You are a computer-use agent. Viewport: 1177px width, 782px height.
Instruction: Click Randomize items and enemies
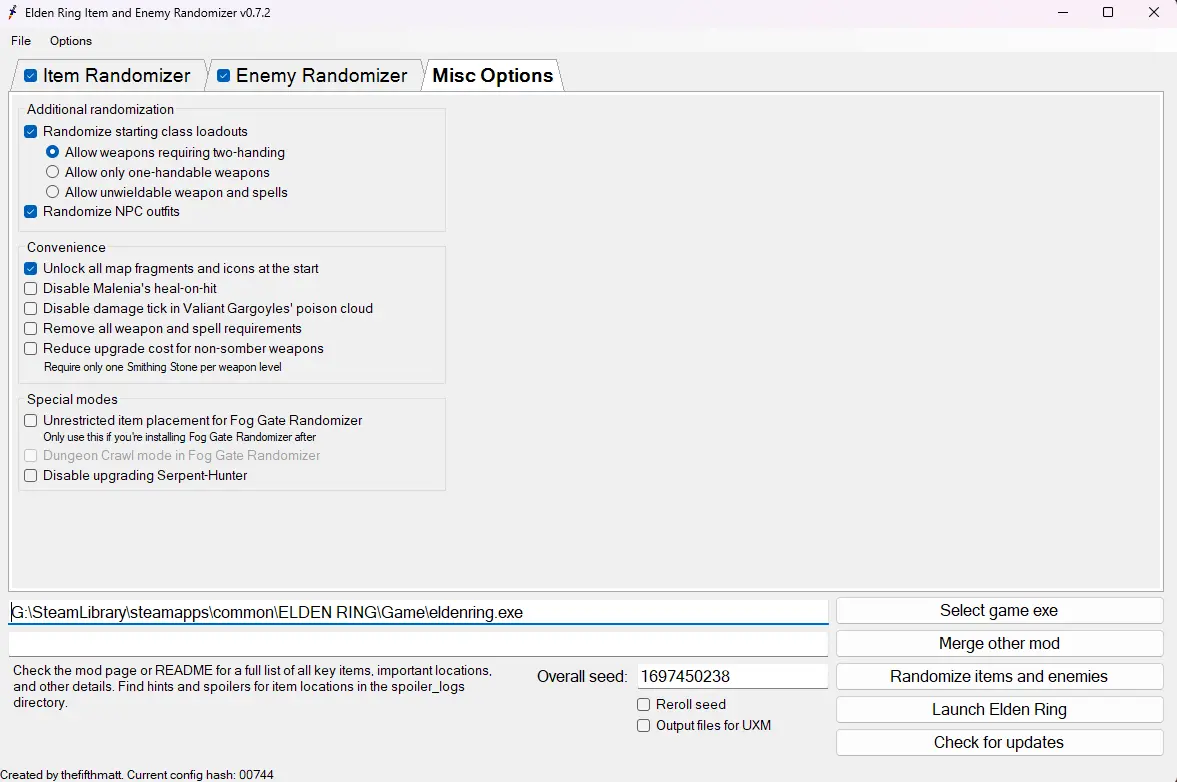999,677
